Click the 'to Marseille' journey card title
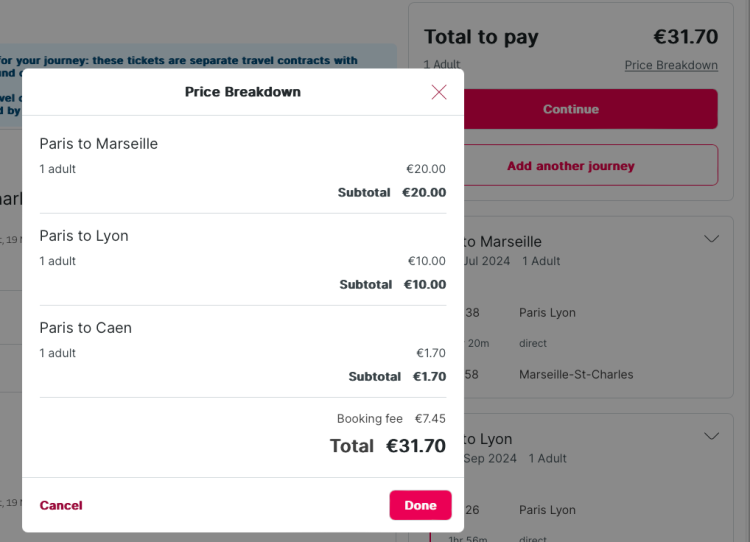The height and width of the screenshot is (542, 750). [502, 242]
